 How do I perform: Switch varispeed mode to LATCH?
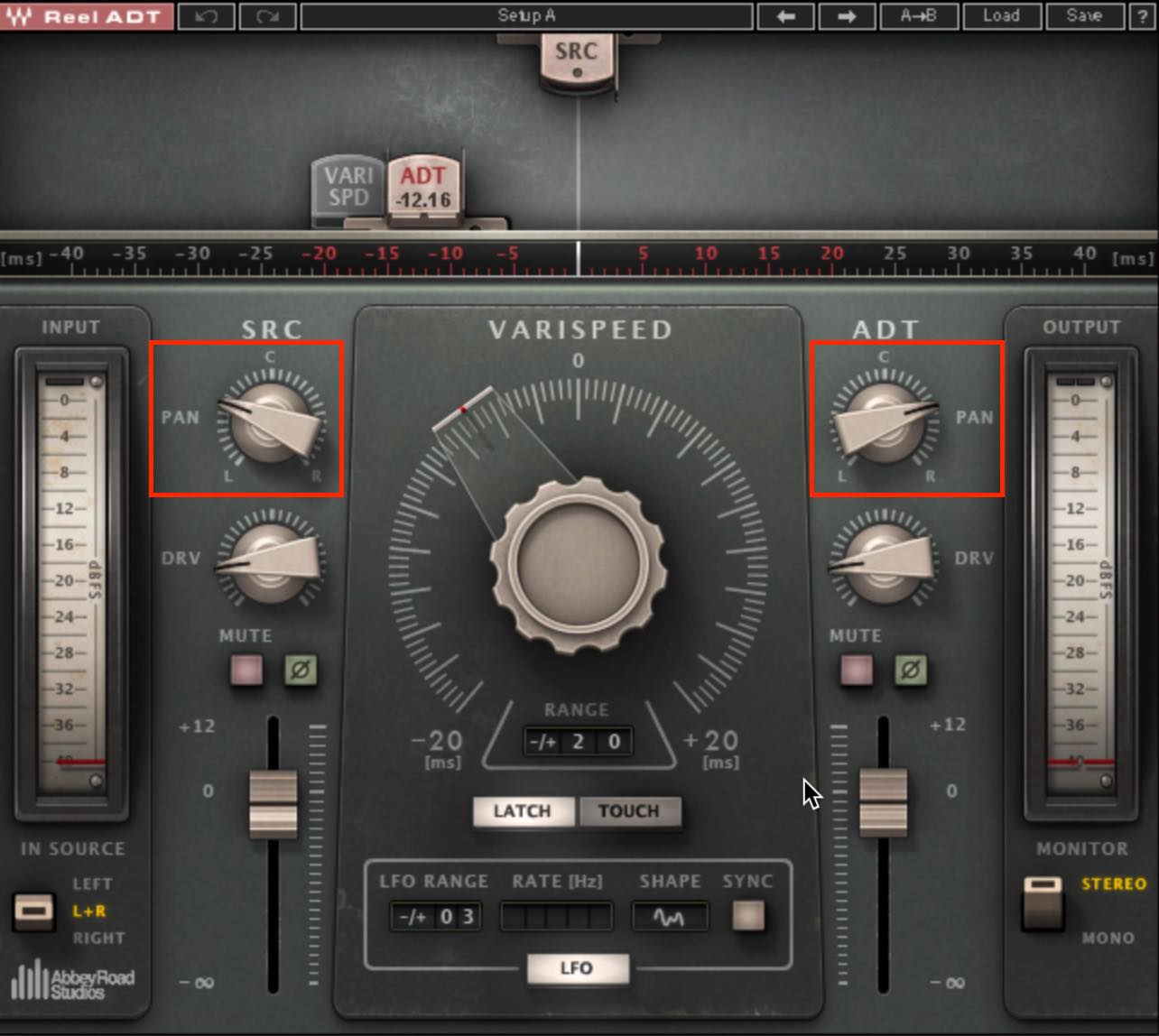[x=523, y=811]
